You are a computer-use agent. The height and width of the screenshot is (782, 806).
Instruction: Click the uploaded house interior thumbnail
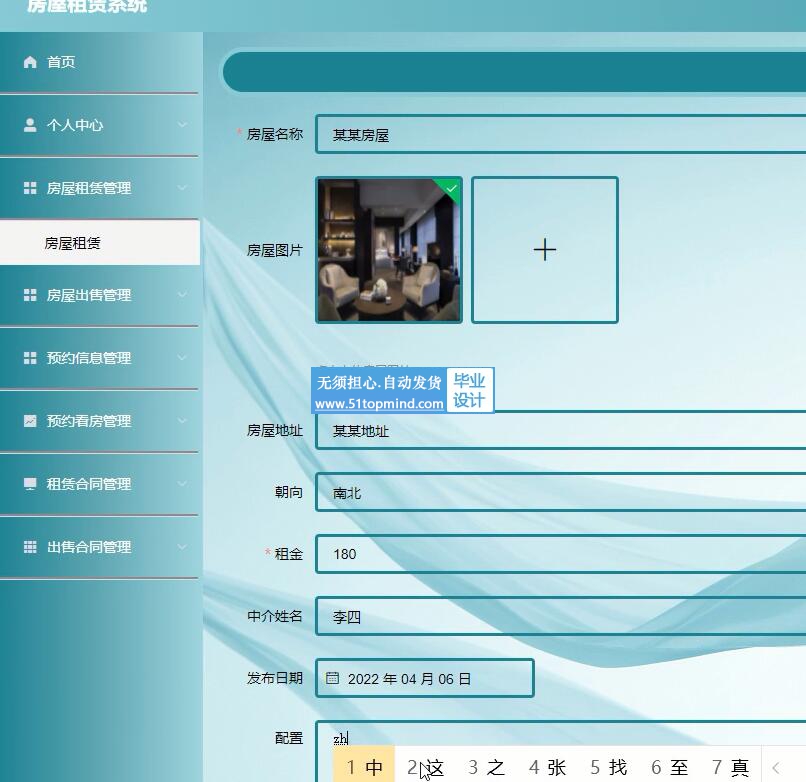[x=389, y=250]
